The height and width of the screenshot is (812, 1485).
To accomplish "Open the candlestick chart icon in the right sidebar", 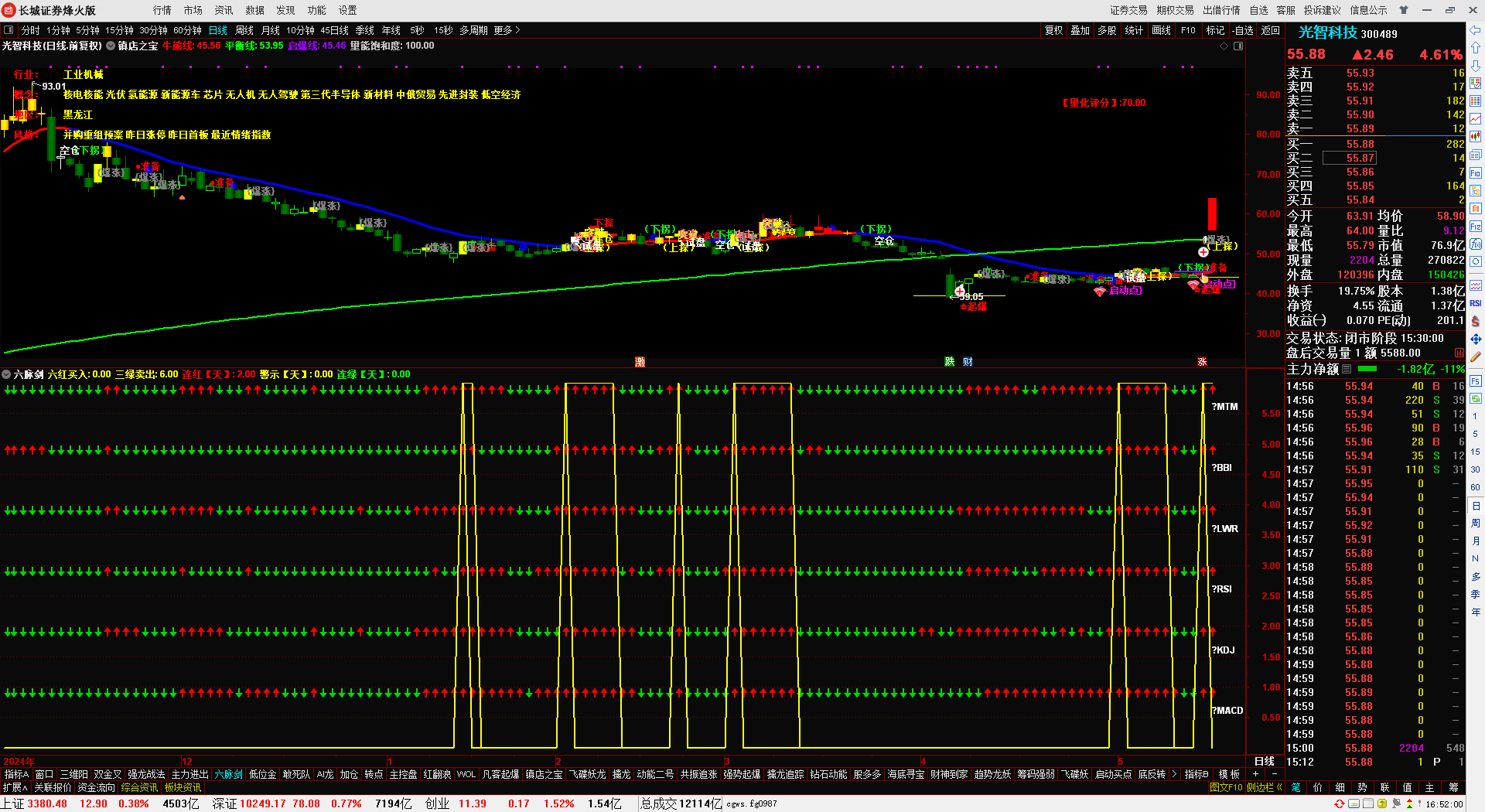I will pyautogui.click(x=1476, y=136).
